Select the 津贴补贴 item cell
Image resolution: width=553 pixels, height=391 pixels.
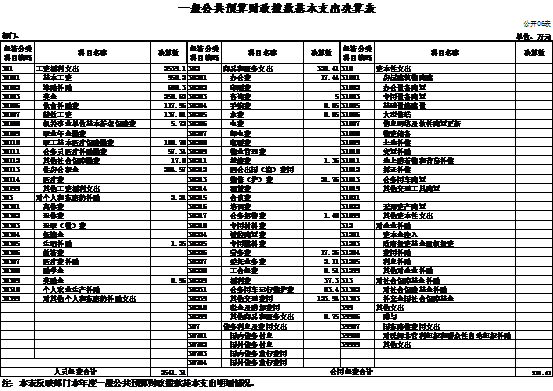[x=93, y=87]
